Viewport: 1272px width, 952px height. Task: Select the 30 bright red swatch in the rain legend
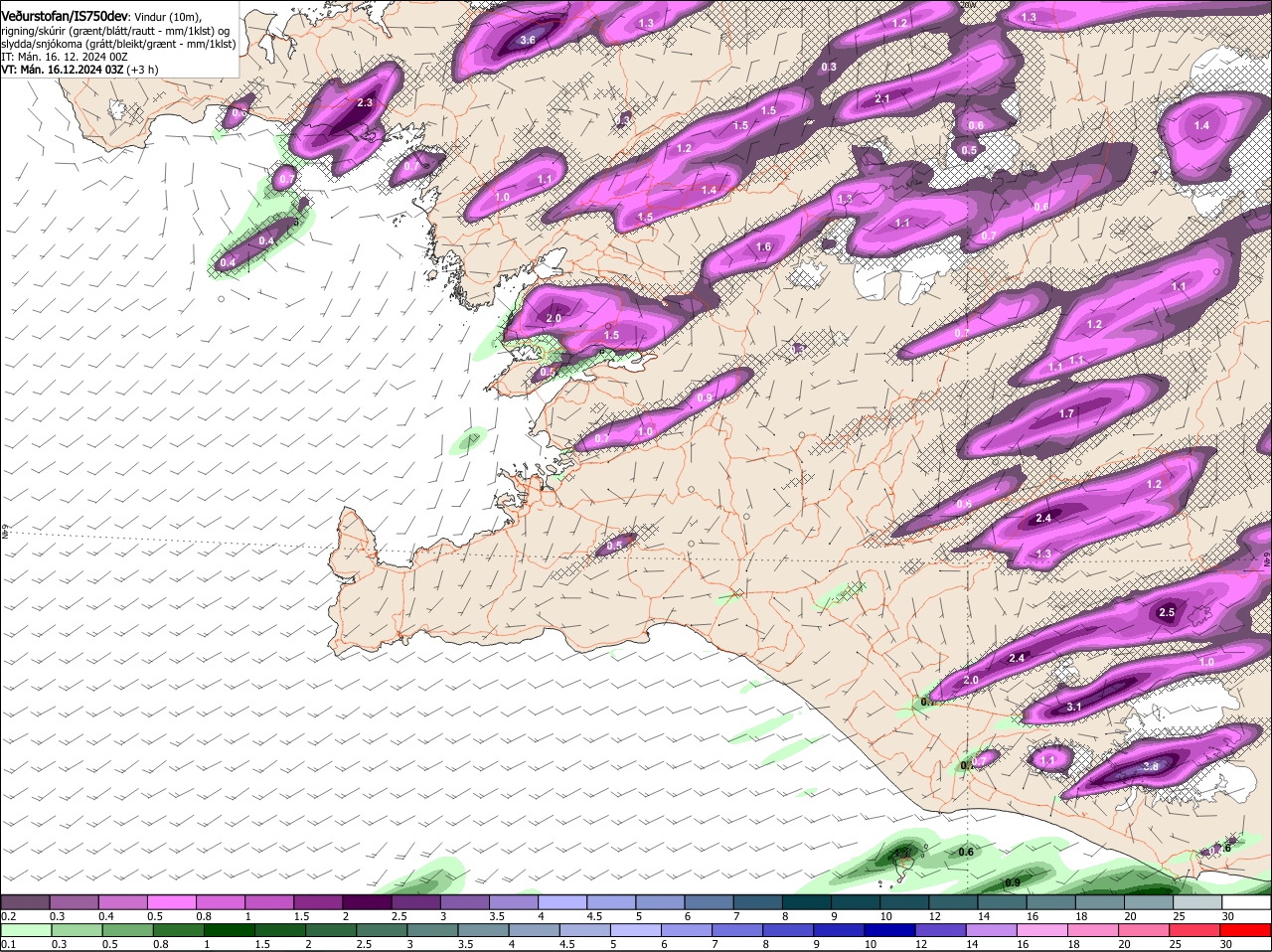coord(1245,930)
